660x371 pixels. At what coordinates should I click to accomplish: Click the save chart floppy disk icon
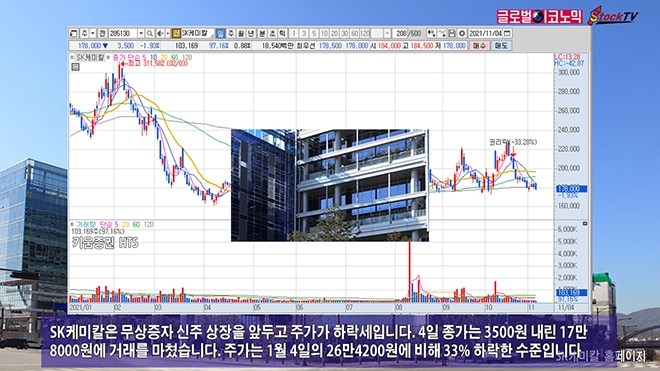tap(452, 33)
